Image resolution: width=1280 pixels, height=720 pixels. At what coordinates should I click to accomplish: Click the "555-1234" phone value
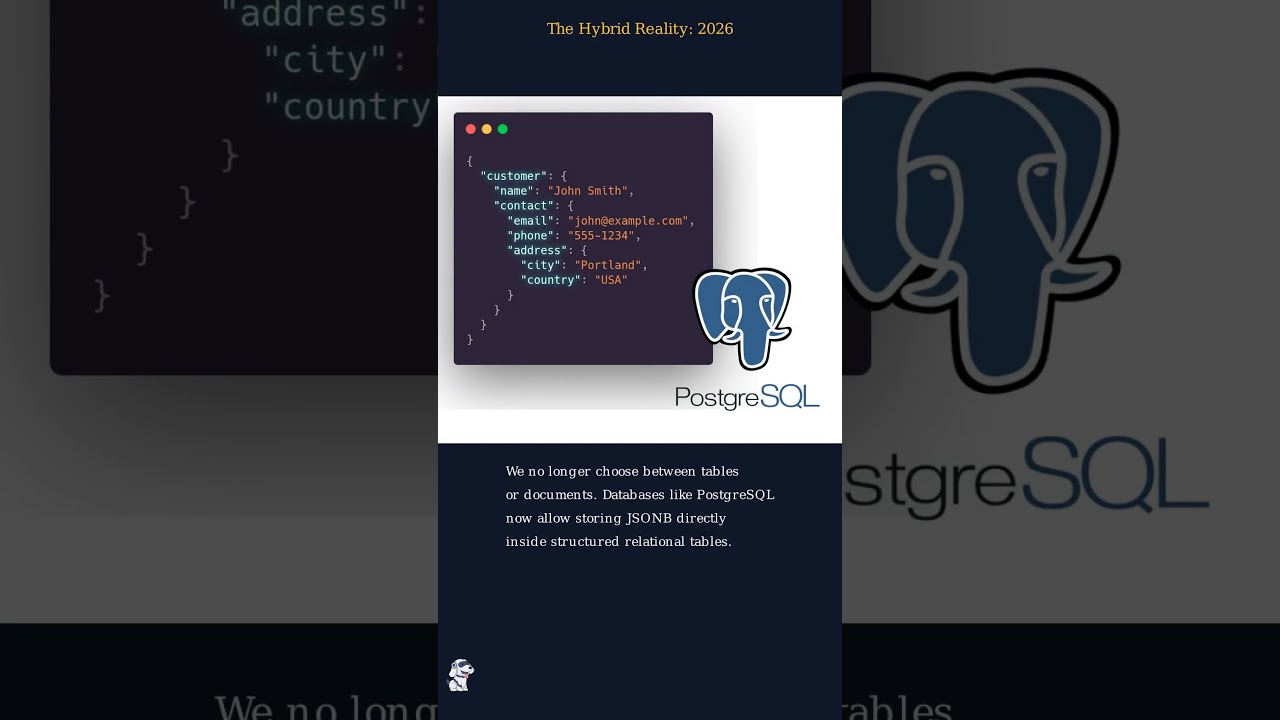pyautogui.click(x=601, y=236)
